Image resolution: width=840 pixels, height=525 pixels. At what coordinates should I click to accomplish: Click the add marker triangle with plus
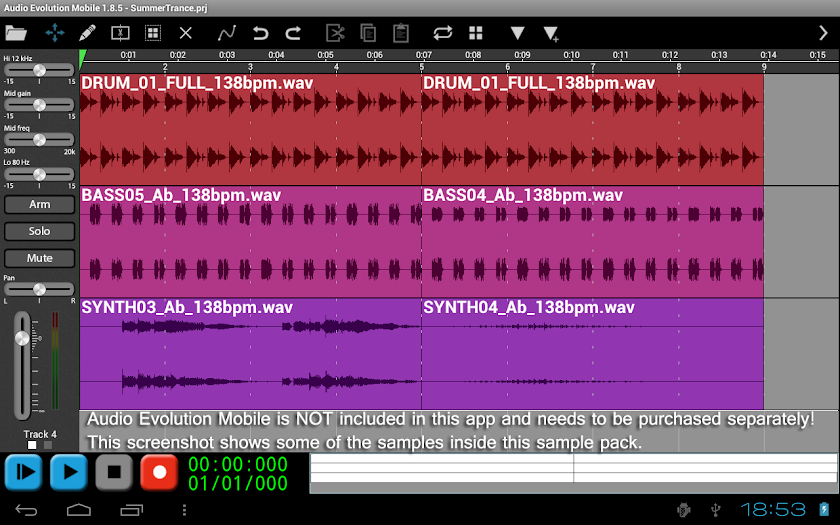551,34
